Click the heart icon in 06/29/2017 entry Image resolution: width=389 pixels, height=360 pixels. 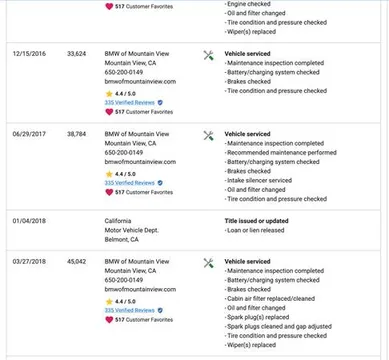(x=109, y=192)
